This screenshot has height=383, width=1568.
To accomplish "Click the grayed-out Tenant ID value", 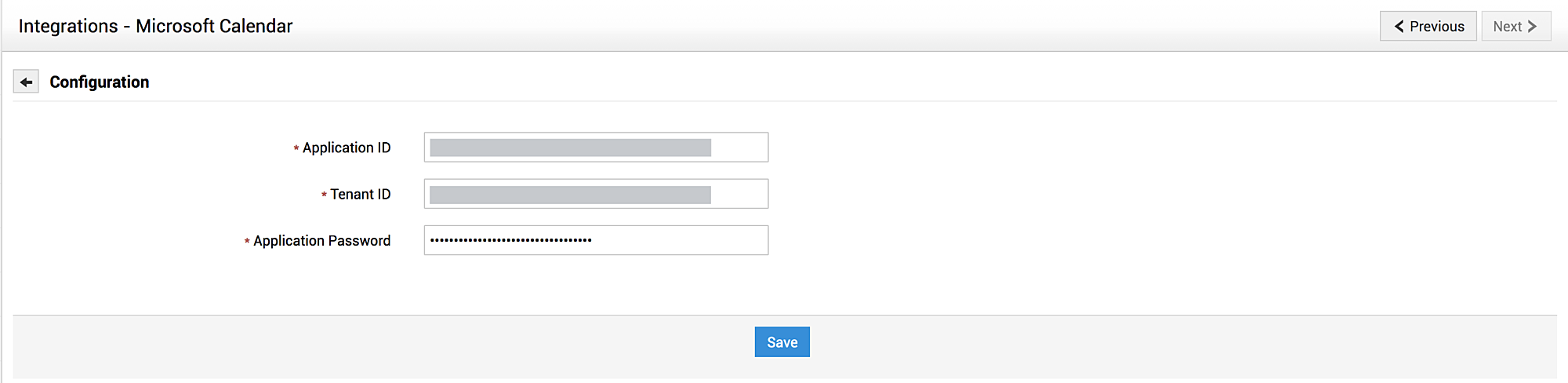I will coord(570,195).
